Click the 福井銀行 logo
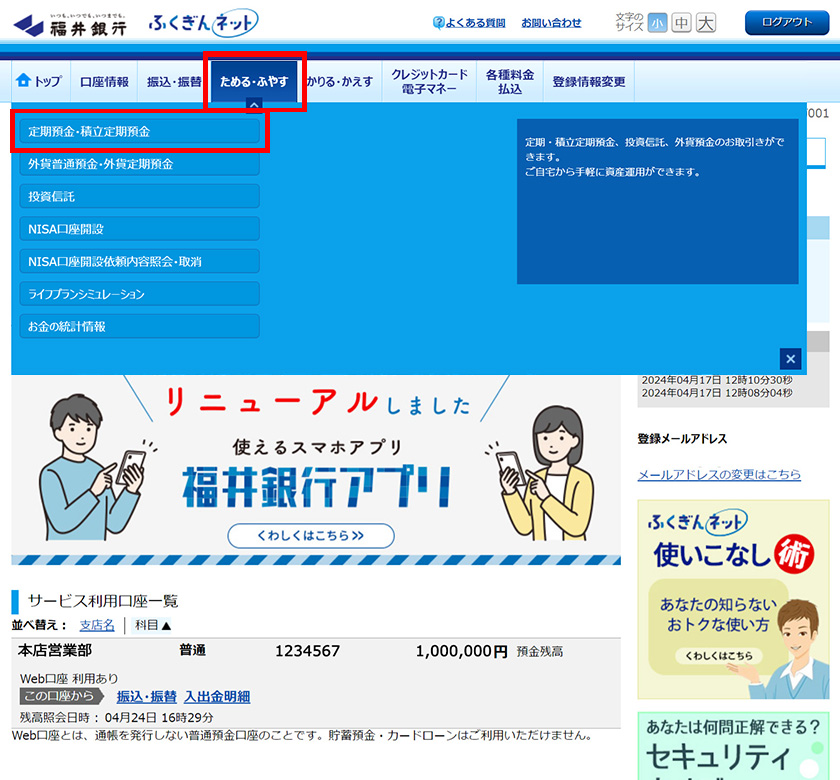Image resolution: width=840 pixels, height=780 pixels. point(70,24)
